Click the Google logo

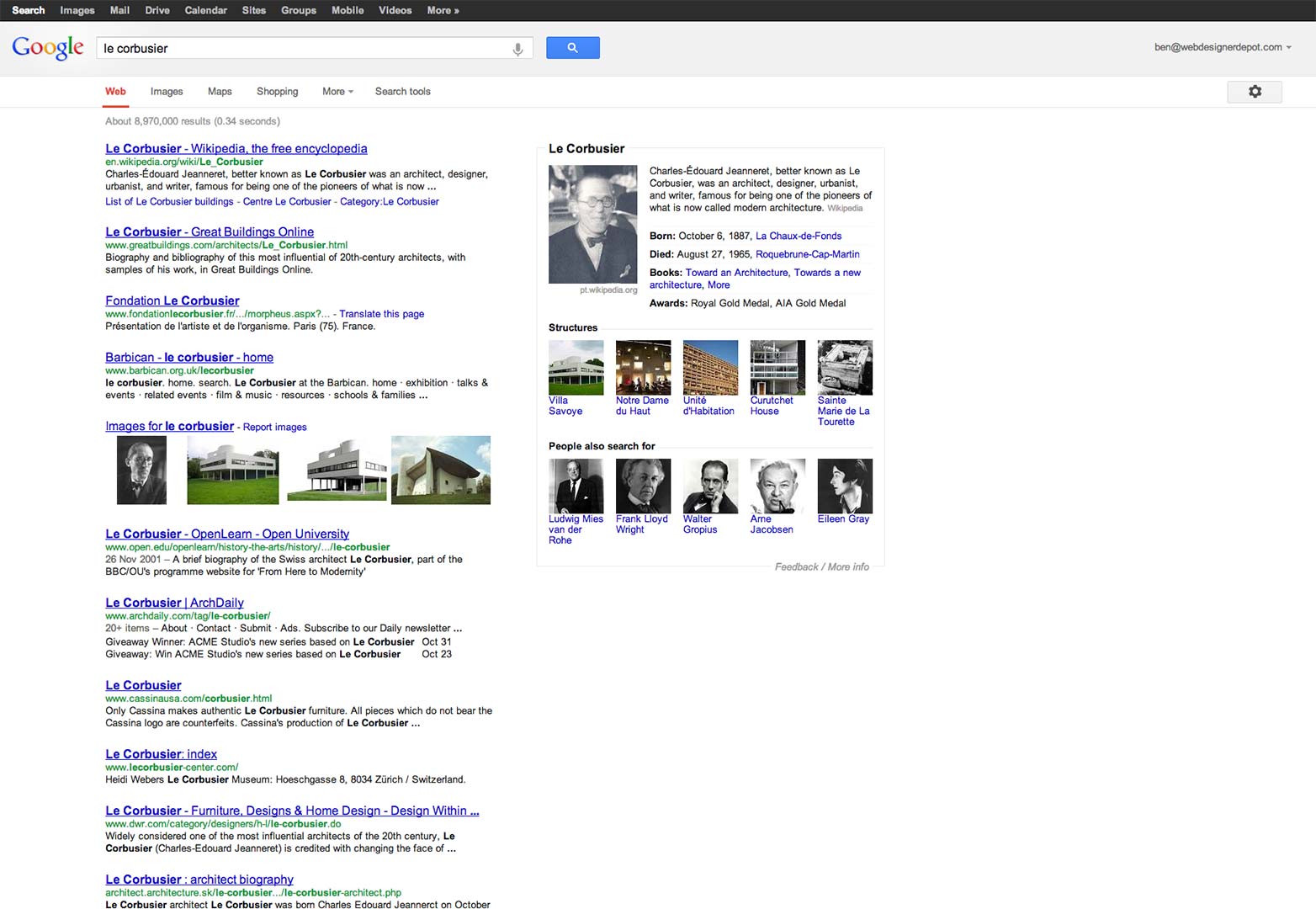[48, 48]
